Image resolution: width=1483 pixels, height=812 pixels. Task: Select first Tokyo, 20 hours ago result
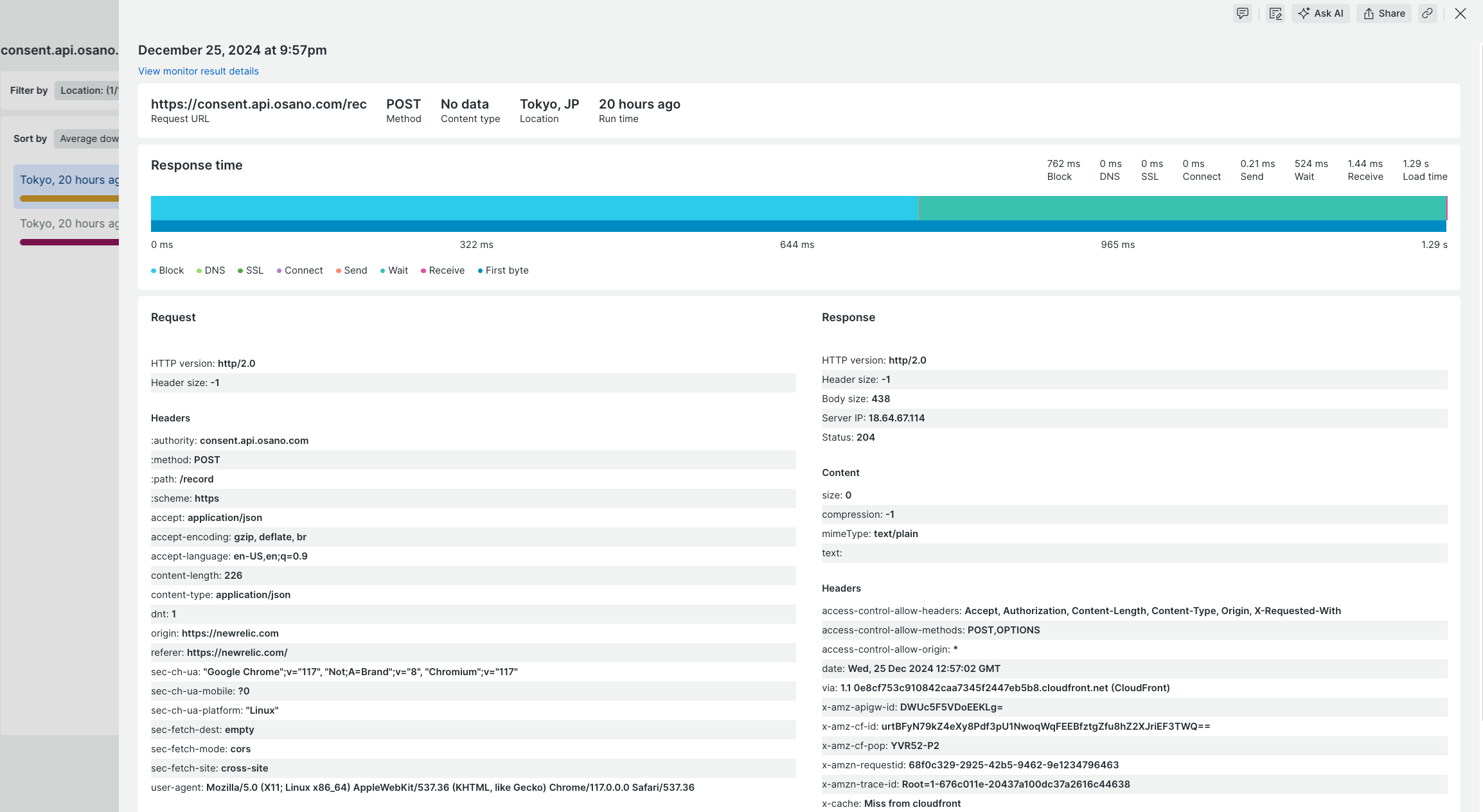pos(69,181)
